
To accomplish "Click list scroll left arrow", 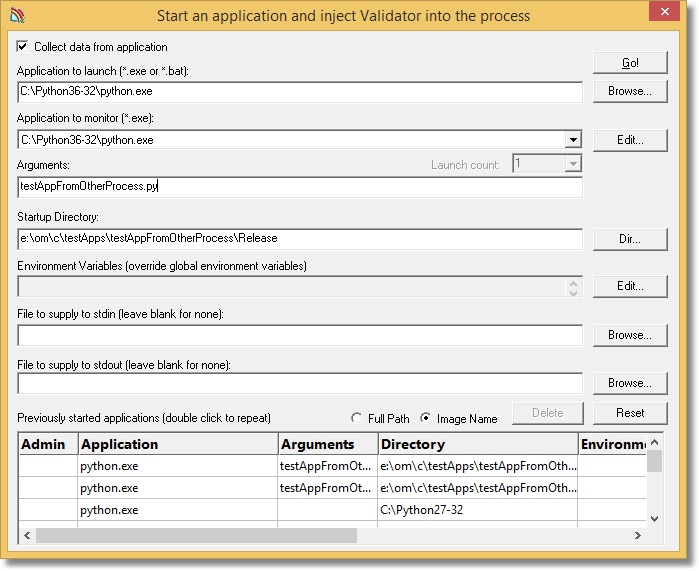I will click(27, 535).
